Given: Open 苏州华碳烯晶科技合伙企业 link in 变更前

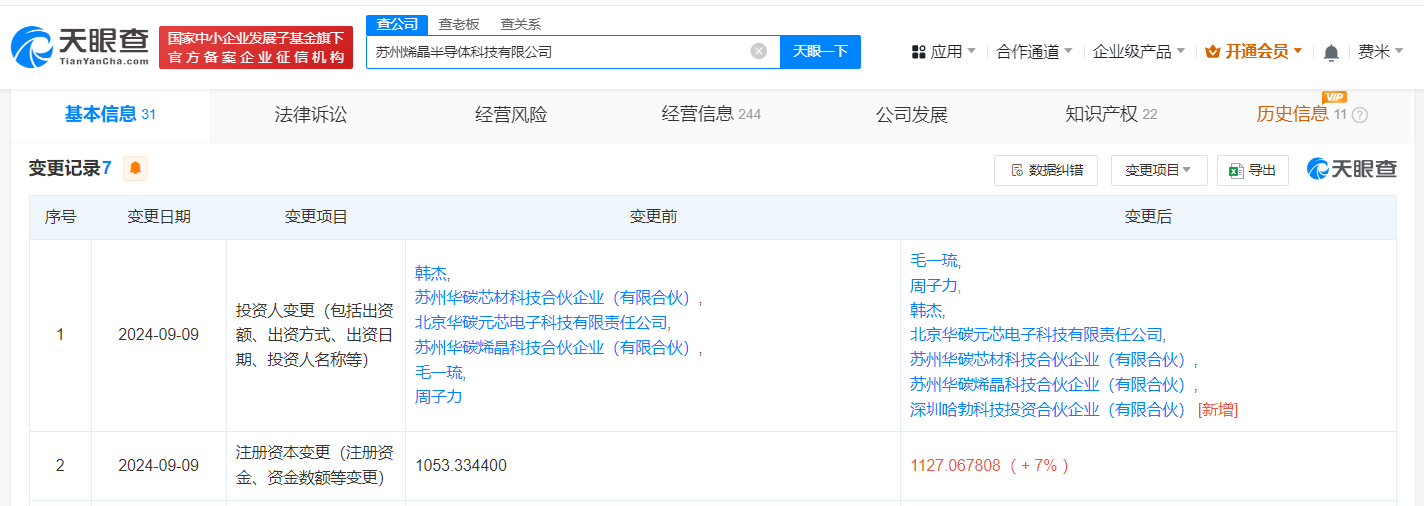Looking at the screenshot, I should coord(555,347).
